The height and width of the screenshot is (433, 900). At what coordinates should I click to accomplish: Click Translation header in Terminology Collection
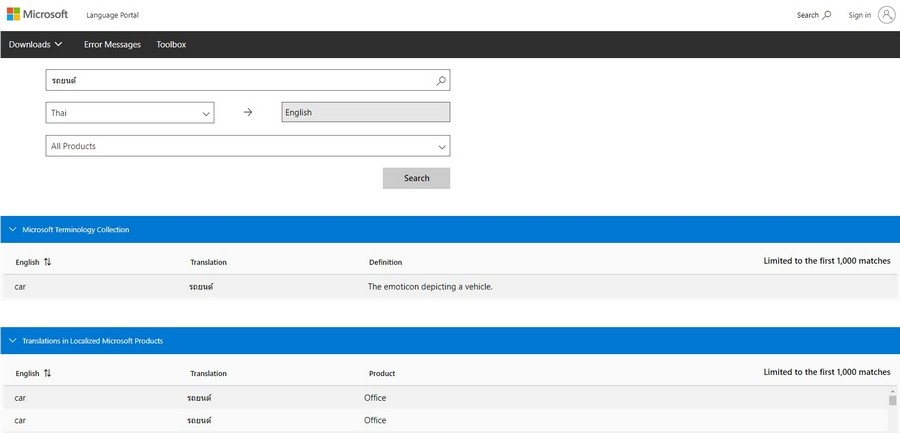point(208,262)
